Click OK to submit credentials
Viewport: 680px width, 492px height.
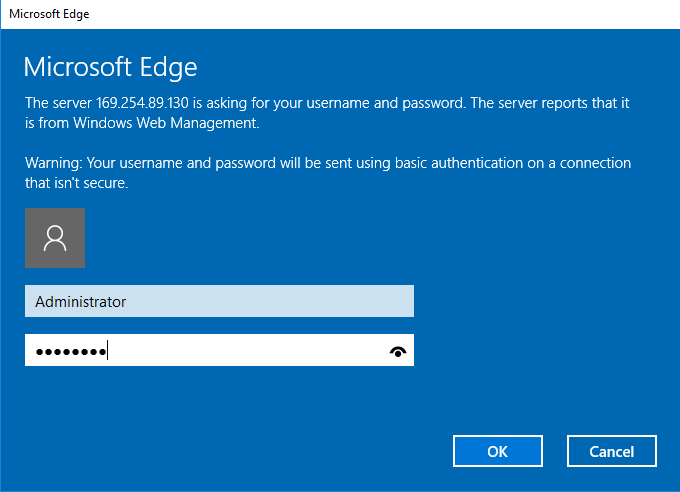(497, 451)
